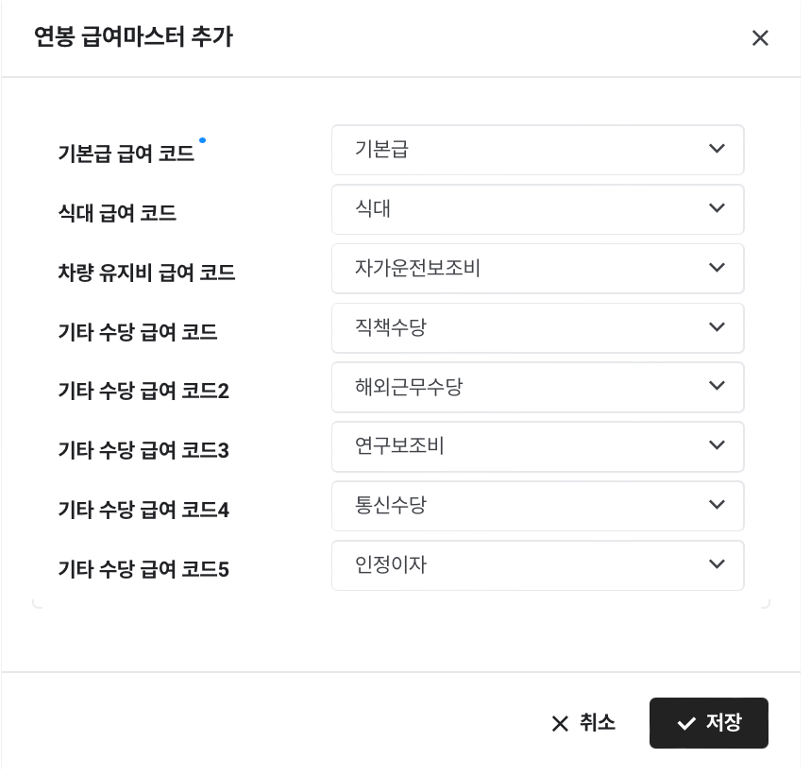Expand chevron arrow beside 인정이자

coord(716,564)
